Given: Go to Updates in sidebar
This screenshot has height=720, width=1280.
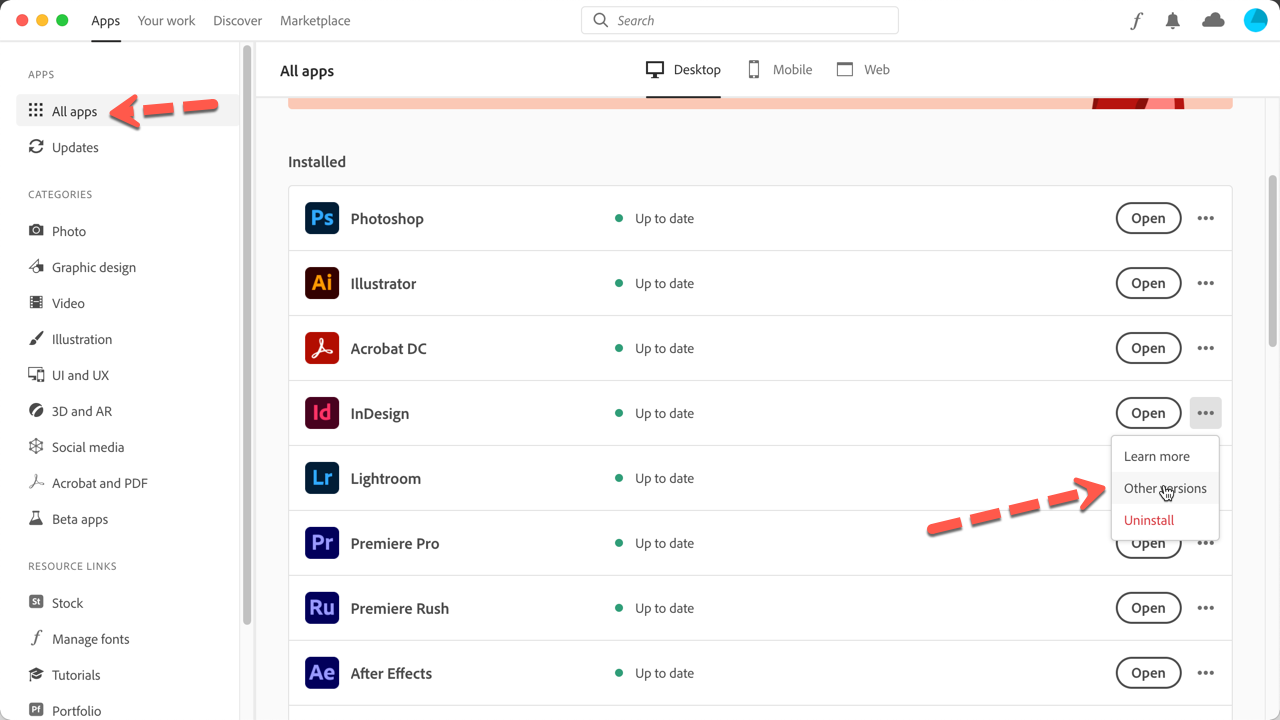Looking at the screenshot, I should pos(64,147).
